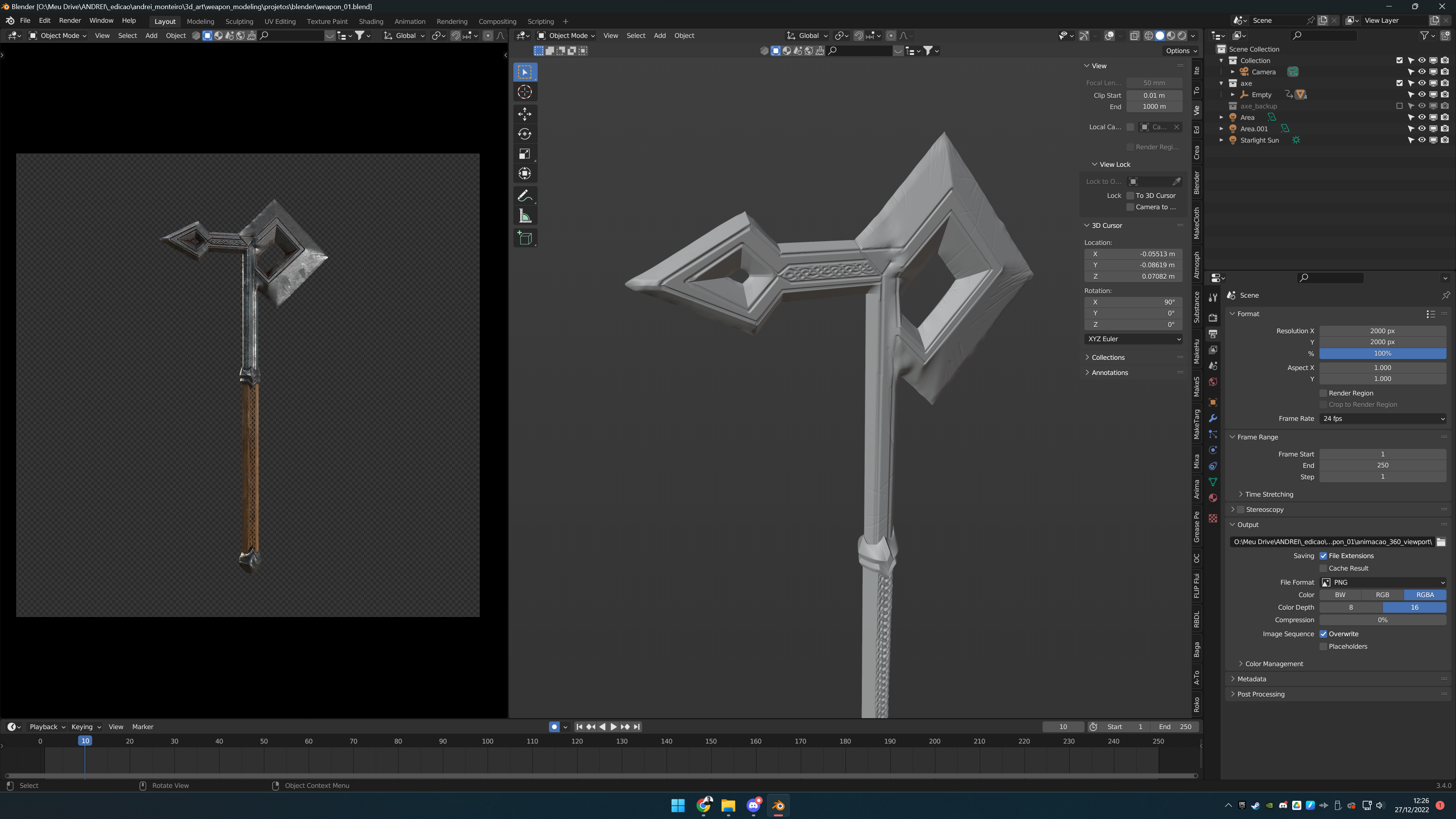This screenshot has height=819, width=1456.
Task: Adjust the Resolution percentage 100% slider
Action: point(1382,354)
